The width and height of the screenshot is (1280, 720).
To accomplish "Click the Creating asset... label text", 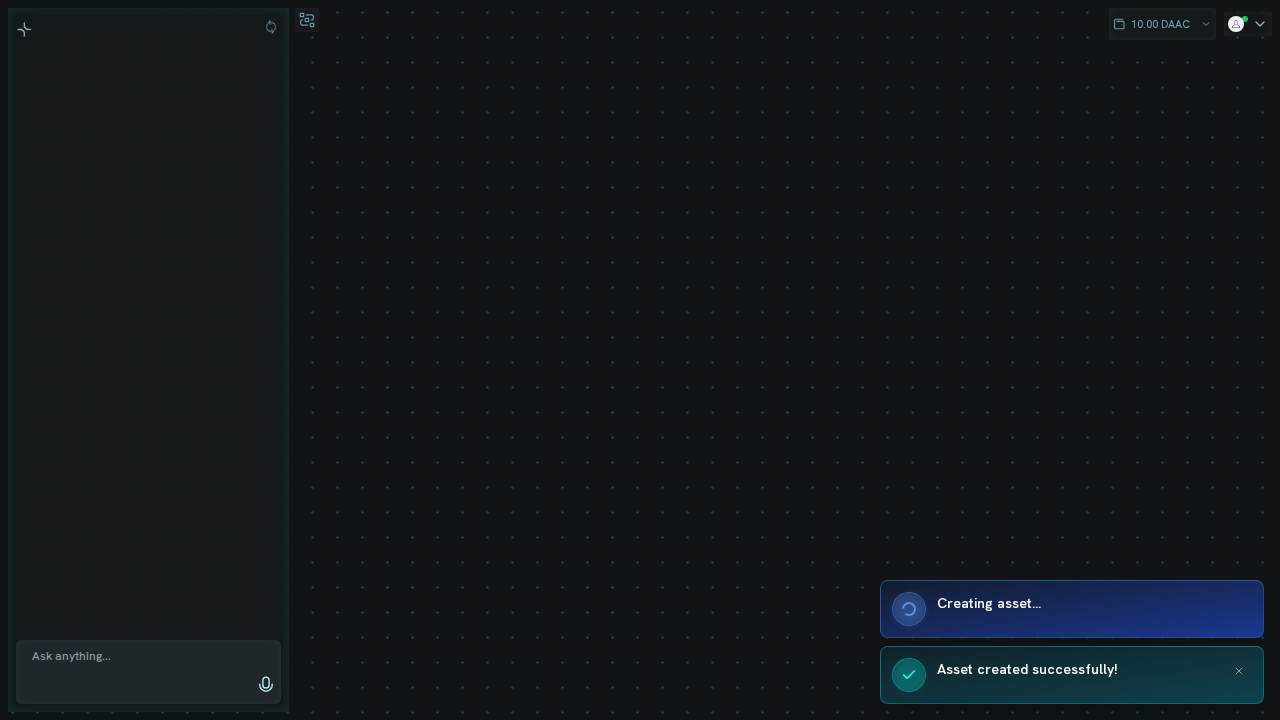I will 989,603.
